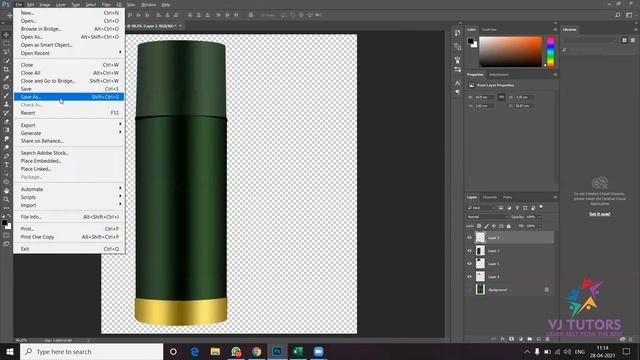Select the Move tool

coord(6,35)
